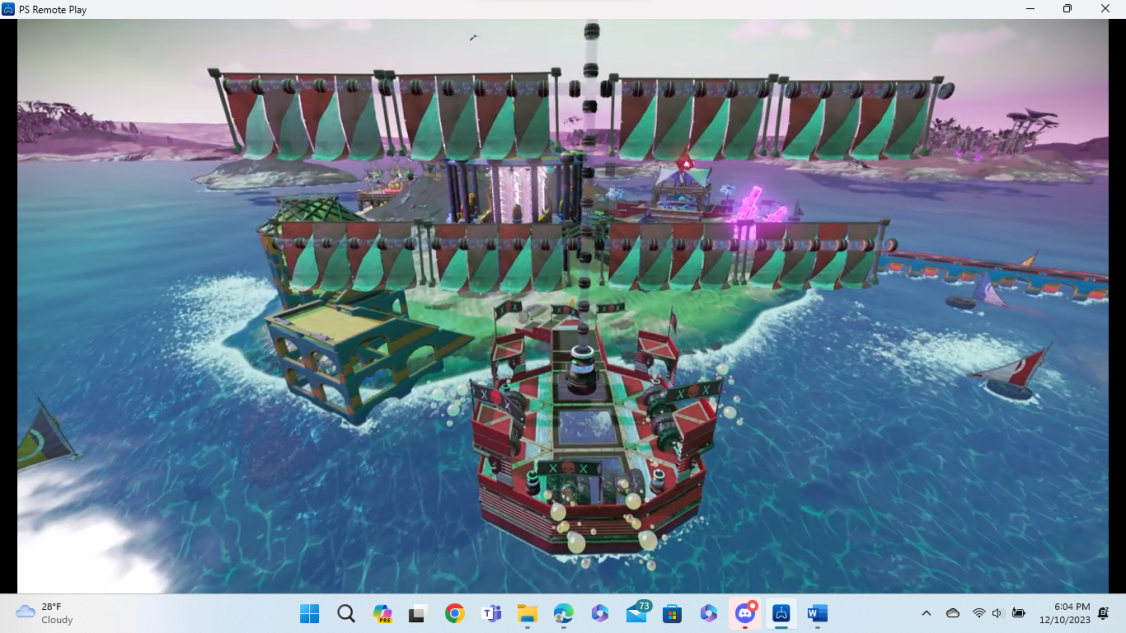Expand the hidden system tray icons
This screenshot has height=633, width=1126.
[926, 613]
